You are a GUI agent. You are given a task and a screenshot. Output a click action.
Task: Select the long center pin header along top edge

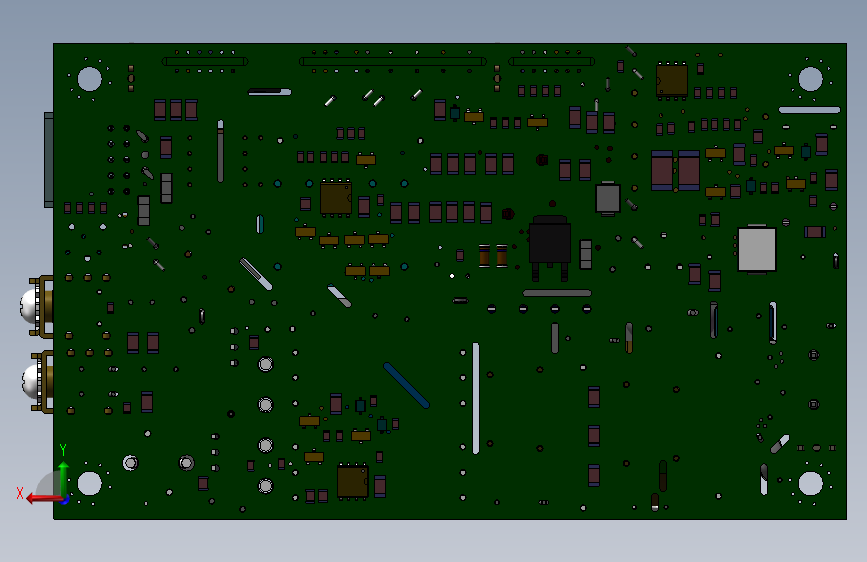click(393, 61)
